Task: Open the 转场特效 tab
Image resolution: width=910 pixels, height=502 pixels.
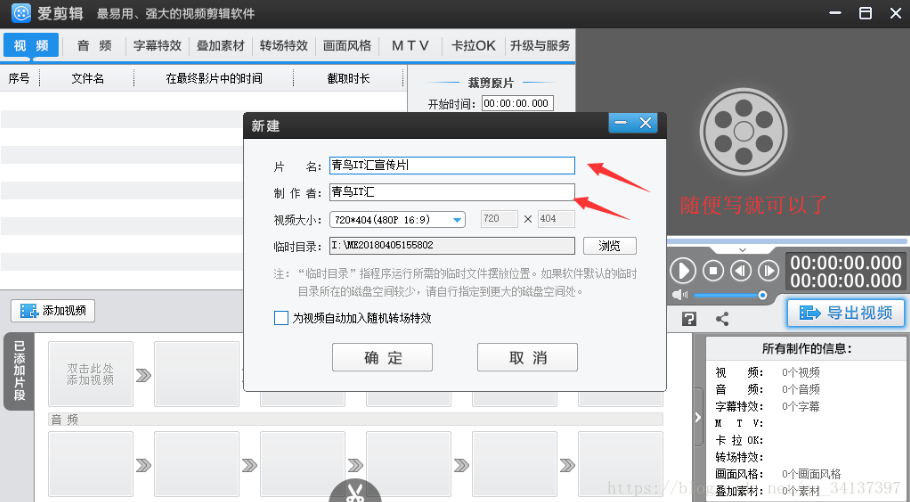Action: [284, 45]
